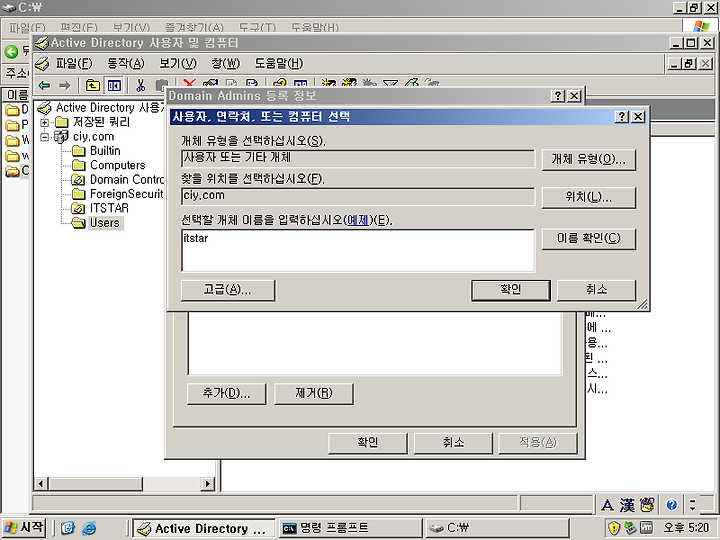Click the language bar help question icon
Screen dimensions: 720x540
point(672,505)
